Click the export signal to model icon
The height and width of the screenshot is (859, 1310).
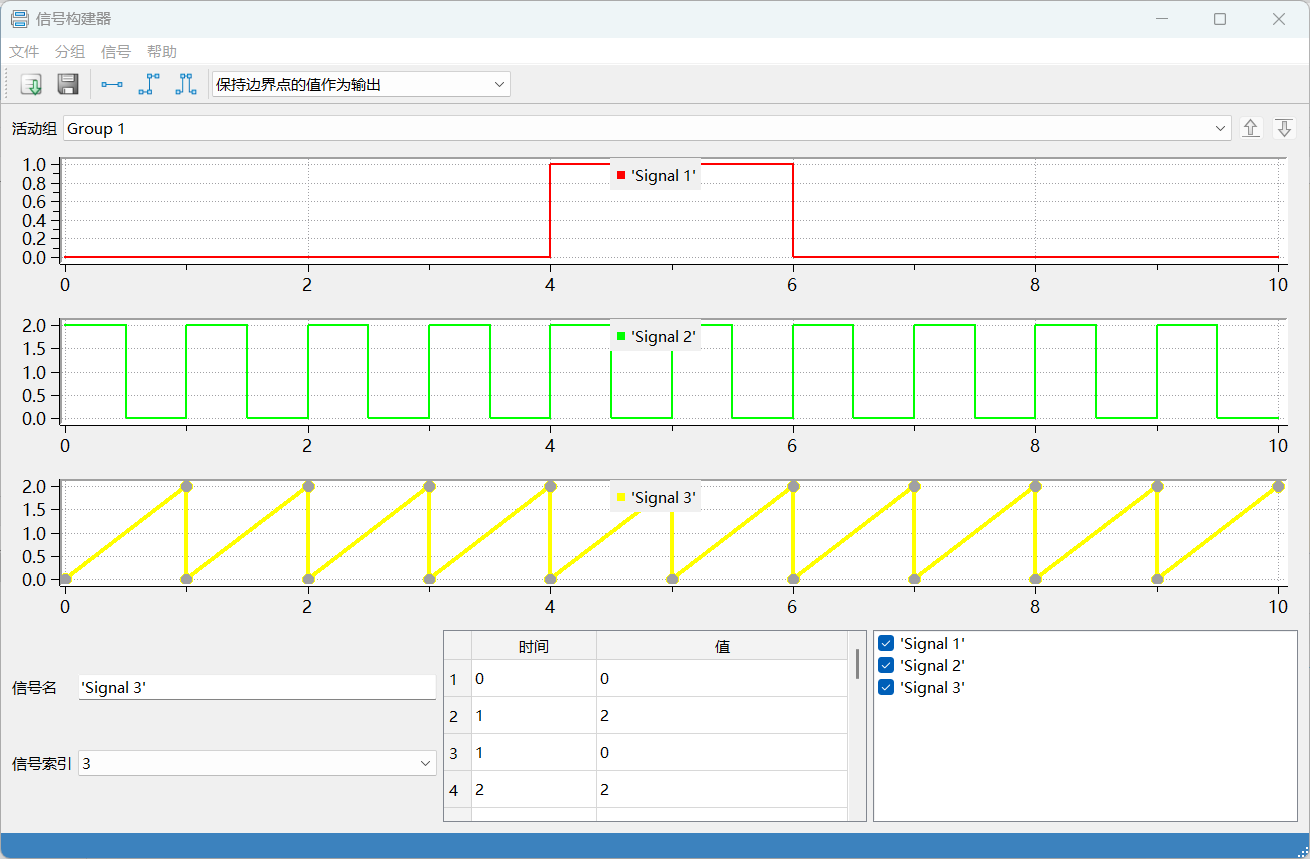pos(30,84)
